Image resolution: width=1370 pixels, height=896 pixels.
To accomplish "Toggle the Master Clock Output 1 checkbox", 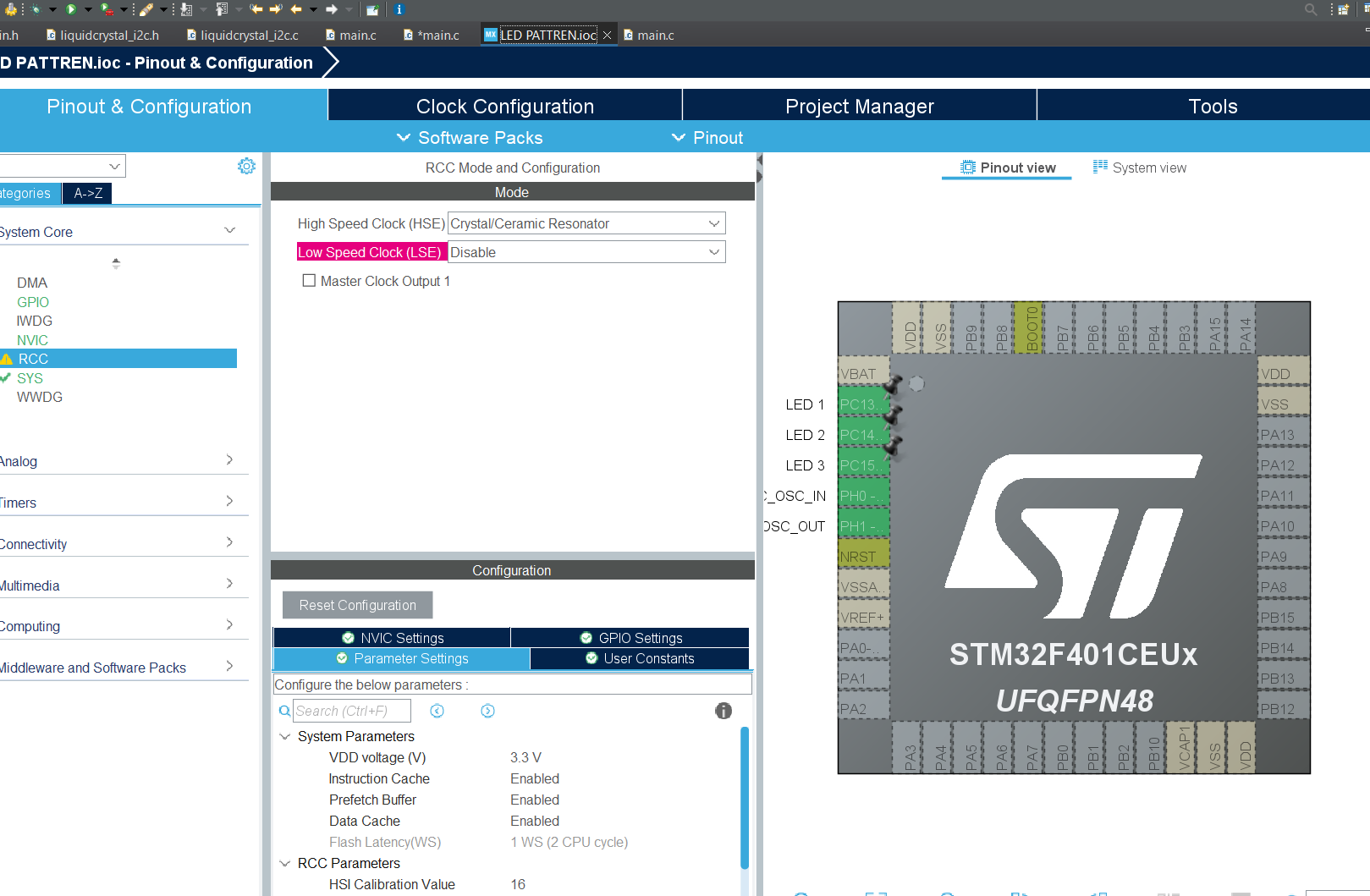I will [x=309, y=280].
